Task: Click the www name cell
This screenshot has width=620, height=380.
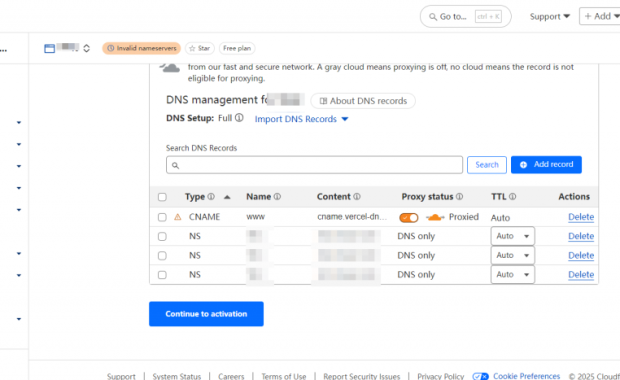Action: click(255, 217)
